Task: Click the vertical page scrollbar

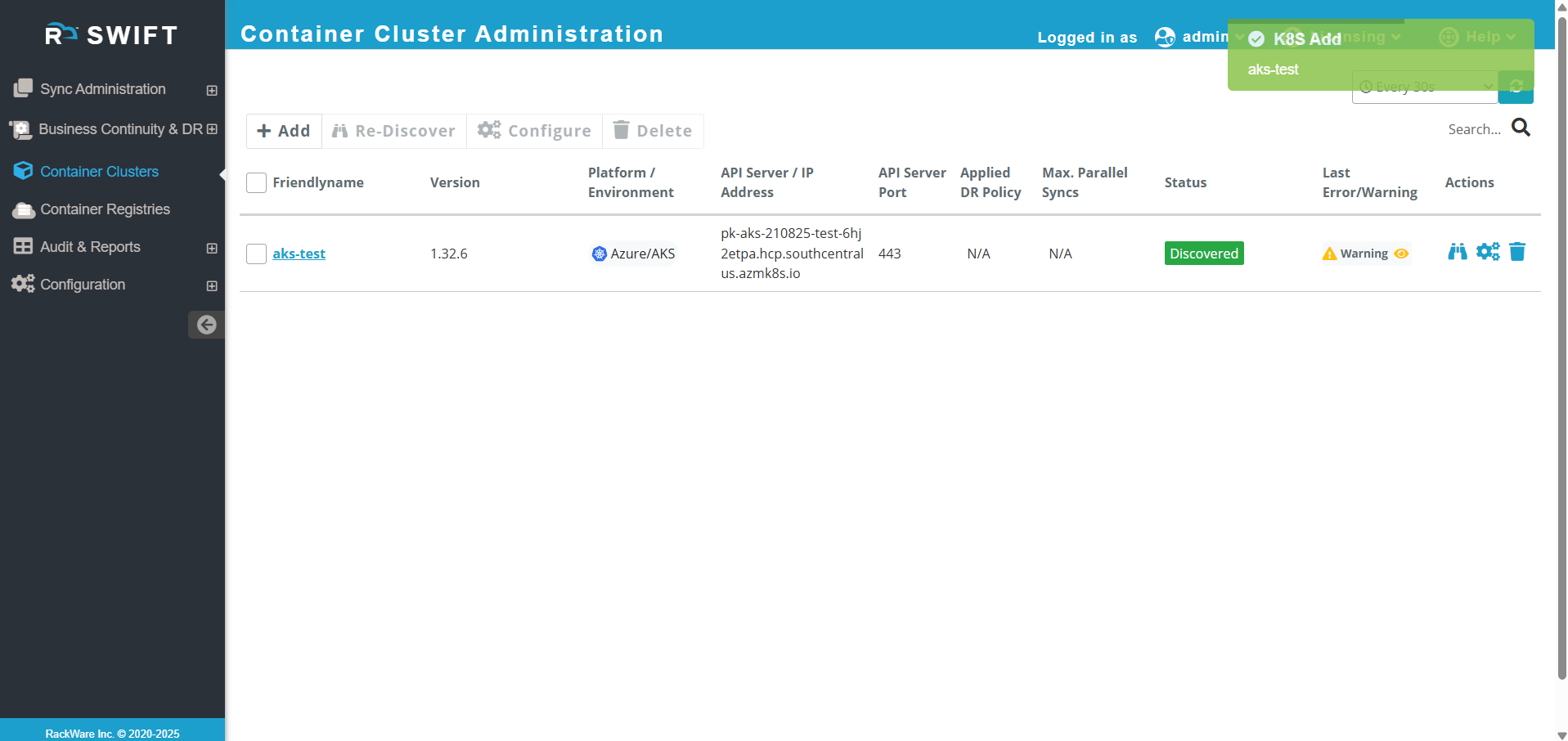Action: [1561, 348]
